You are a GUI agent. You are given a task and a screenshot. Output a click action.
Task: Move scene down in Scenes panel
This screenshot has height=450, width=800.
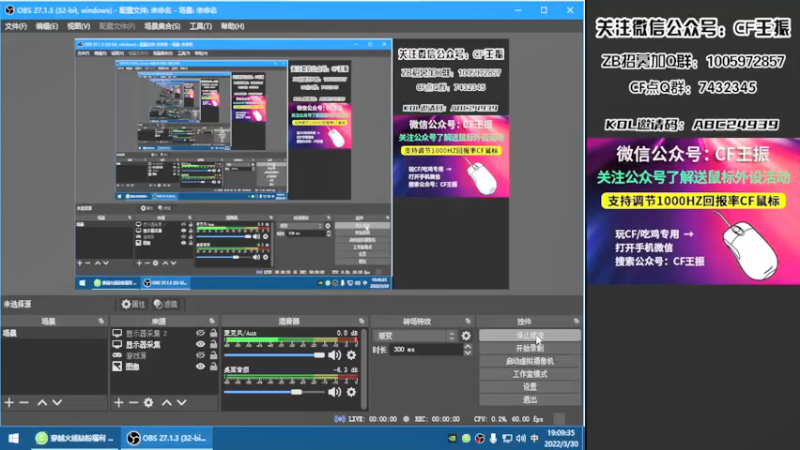point(57,403)
